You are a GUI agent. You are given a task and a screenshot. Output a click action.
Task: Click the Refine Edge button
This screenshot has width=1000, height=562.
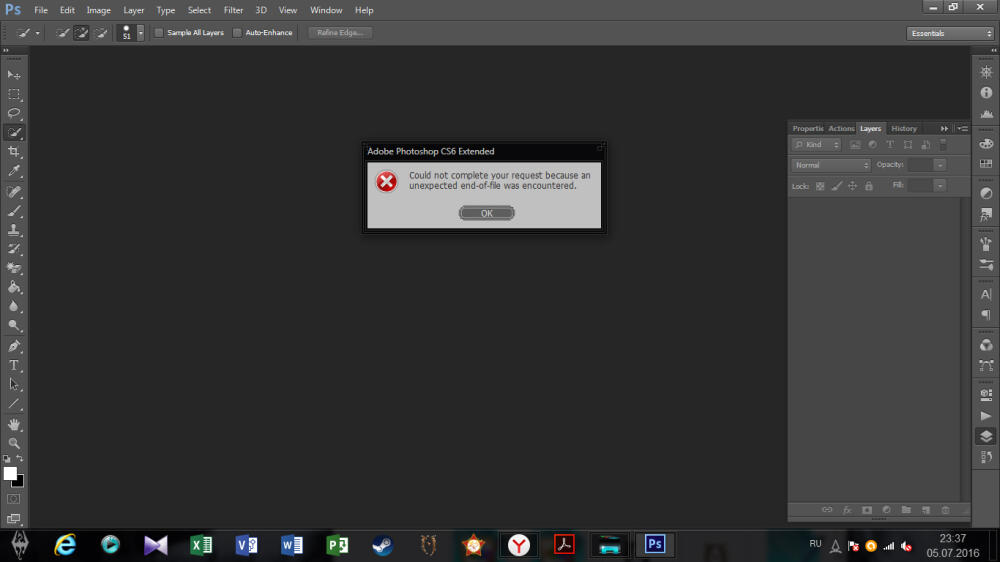click(340, 33)
